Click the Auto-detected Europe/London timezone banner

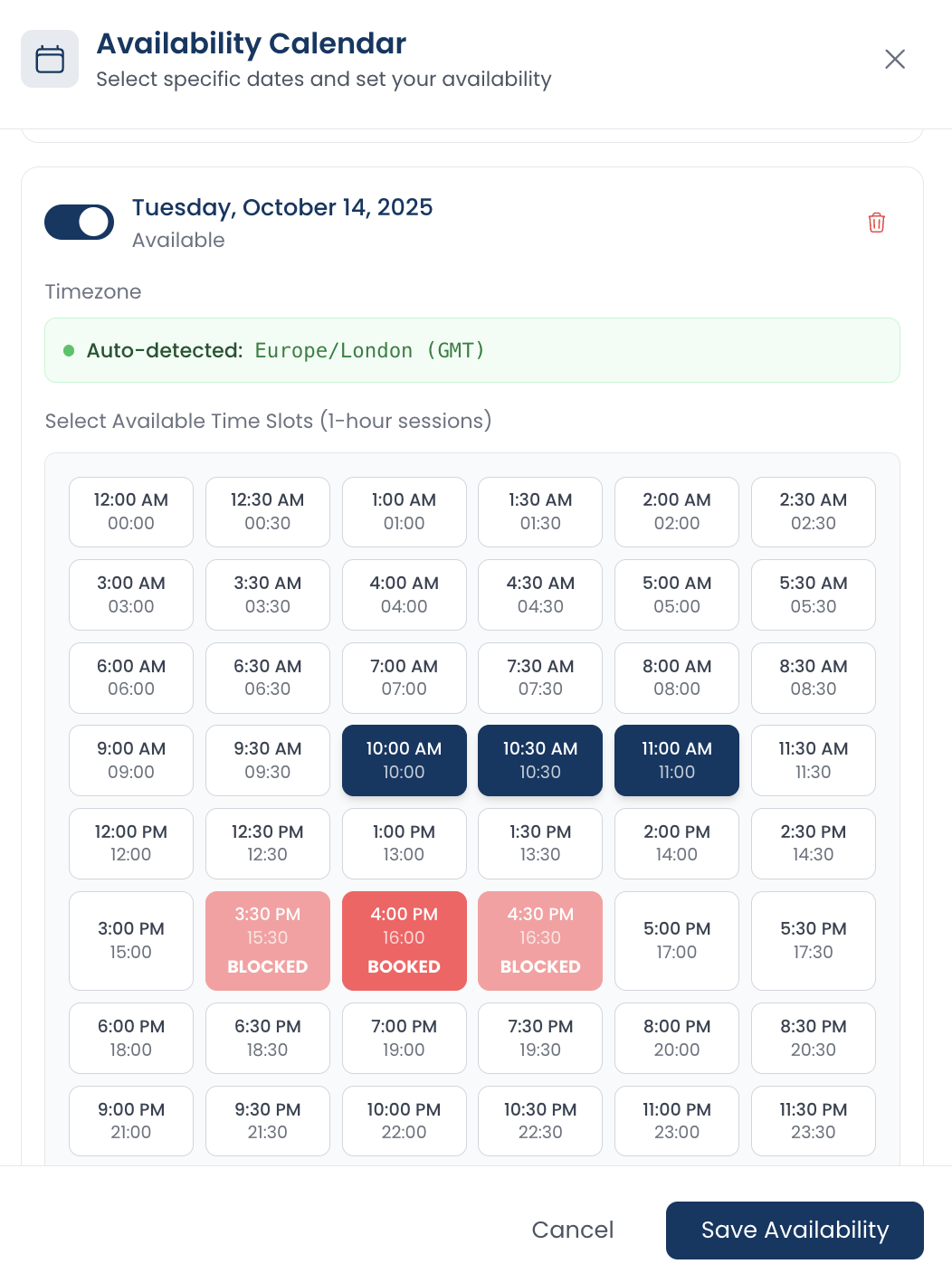point(471,350)
